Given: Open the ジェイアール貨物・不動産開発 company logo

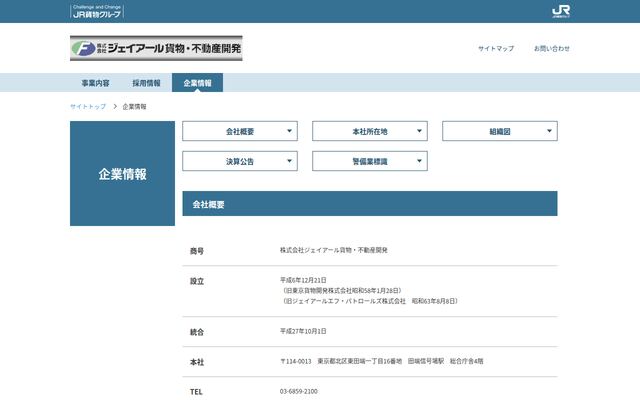Looking at the screenshot, I should [156, 48].
